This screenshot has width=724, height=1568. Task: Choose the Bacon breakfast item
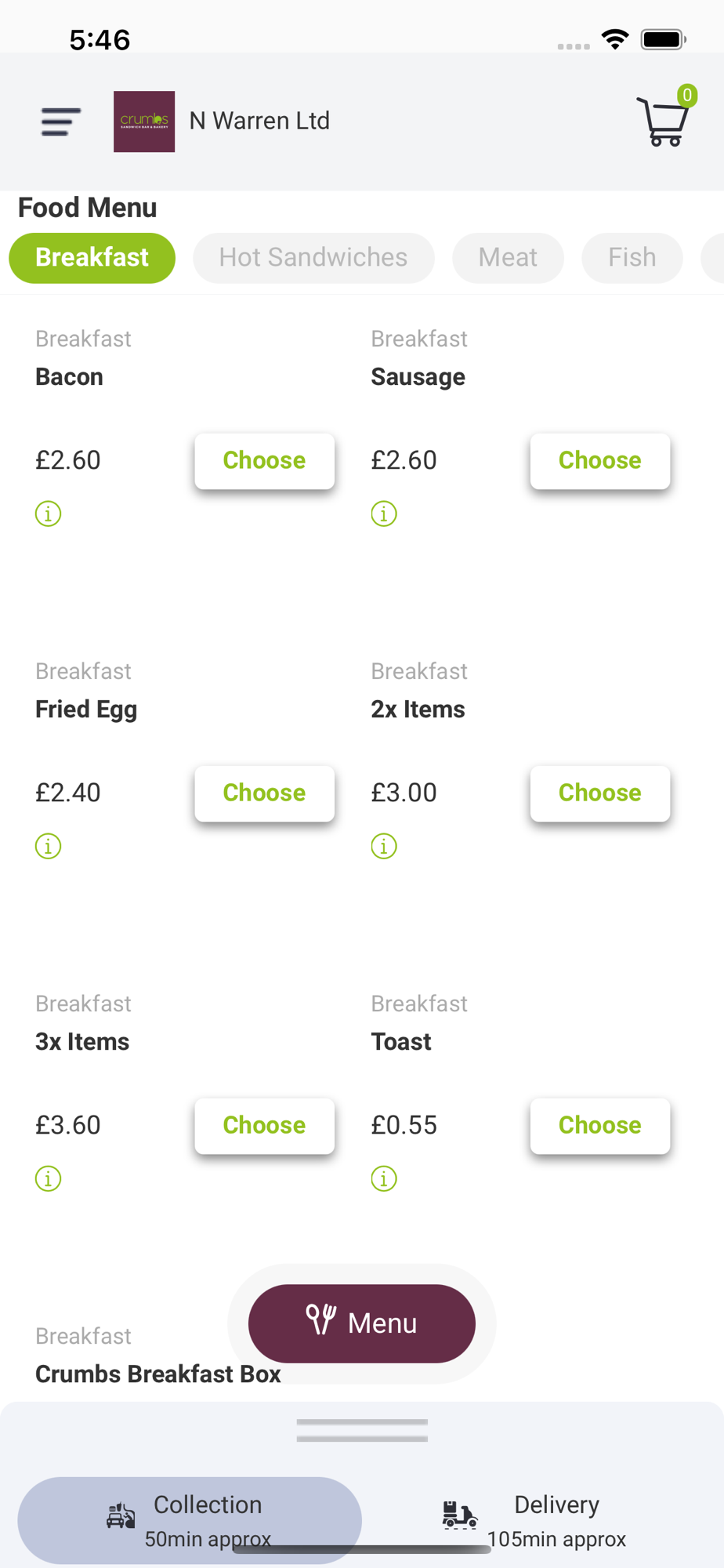264,461
